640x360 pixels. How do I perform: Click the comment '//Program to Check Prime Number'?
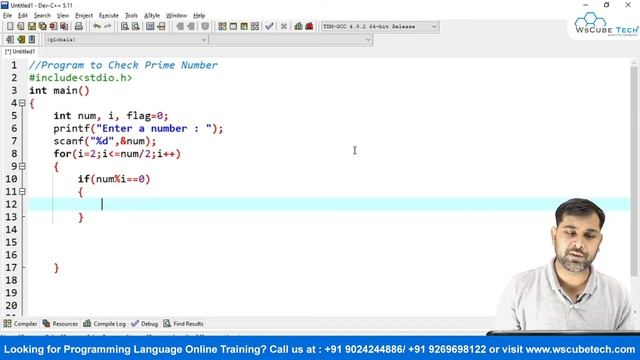(x=123, y=65)
